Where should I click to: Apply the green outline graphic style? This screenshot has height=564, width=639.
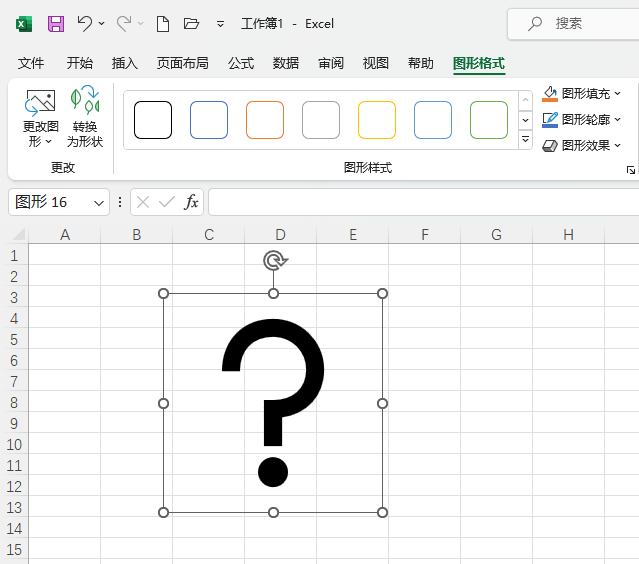489,120
